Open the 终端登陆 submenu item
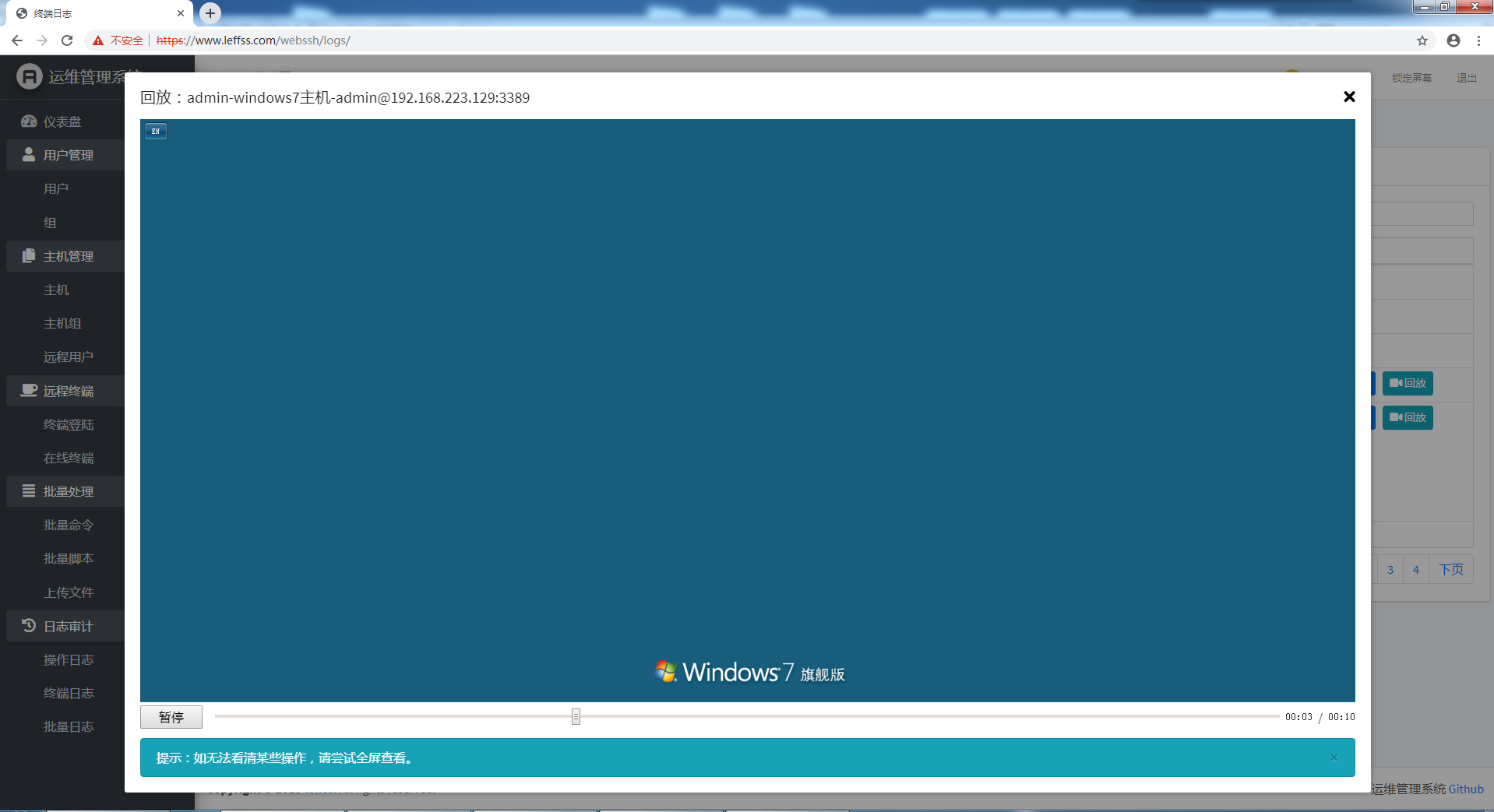Screen dimensions: 1494x812 coord(69,424)
